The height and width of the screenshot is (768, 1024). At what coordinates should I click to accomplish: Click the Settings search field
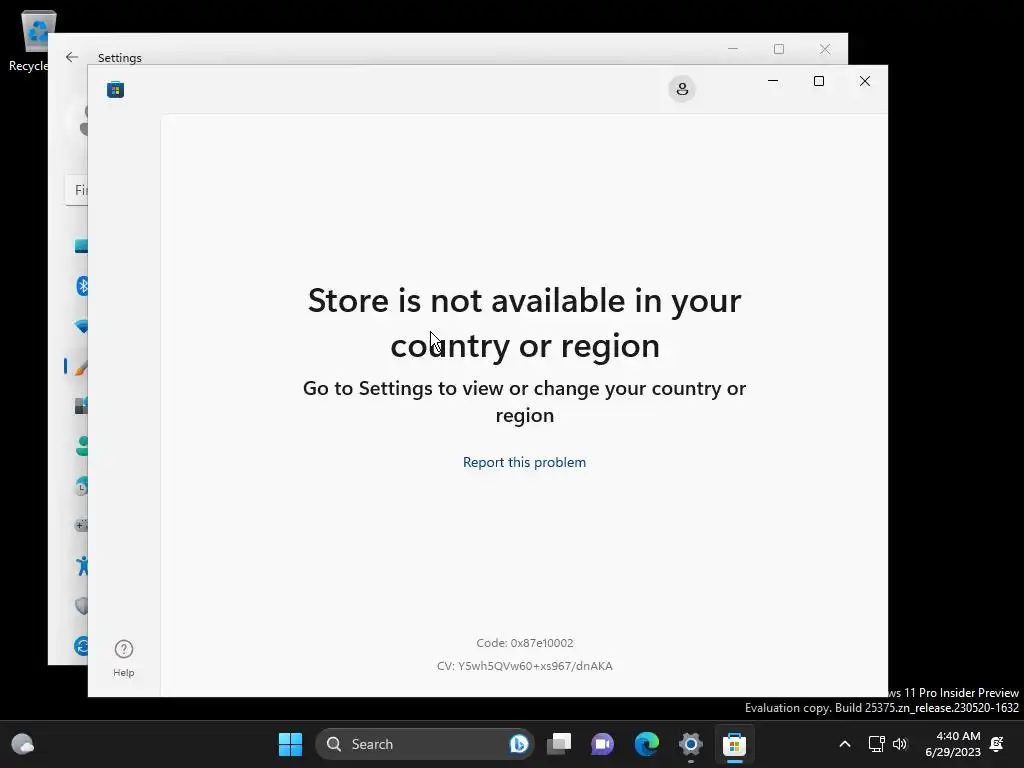coord(77,190)
